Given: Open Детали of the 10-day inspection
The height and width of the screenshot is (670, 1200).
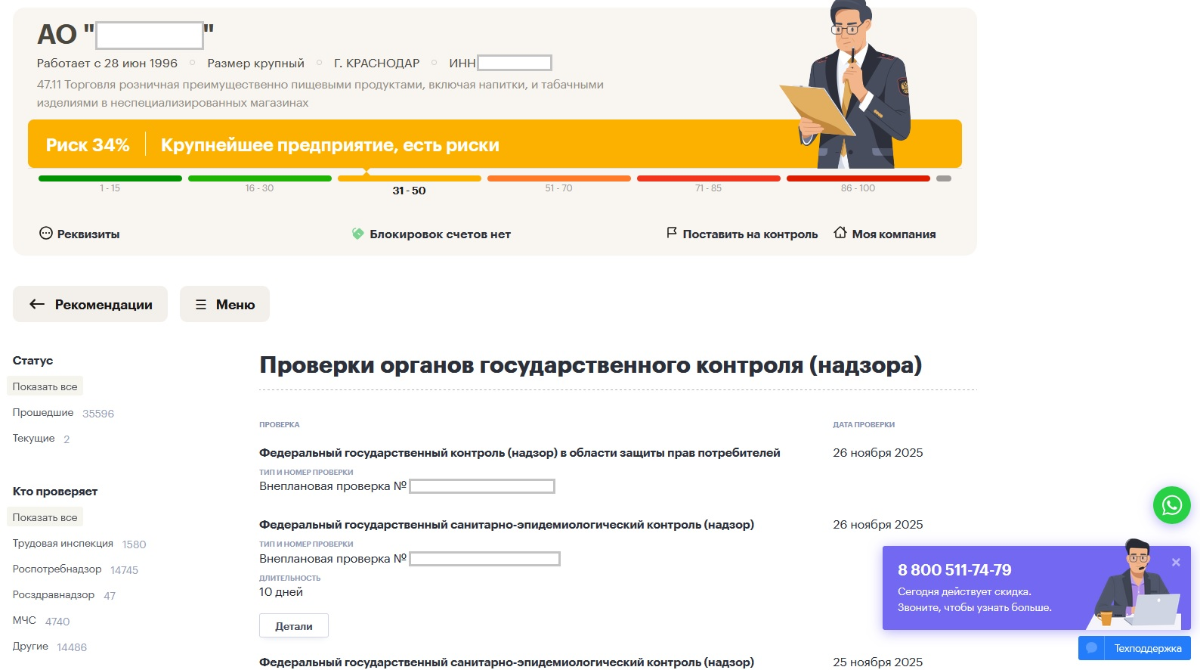Looking at the screenshot, I should pyautogui.click(x=294, y=626).
